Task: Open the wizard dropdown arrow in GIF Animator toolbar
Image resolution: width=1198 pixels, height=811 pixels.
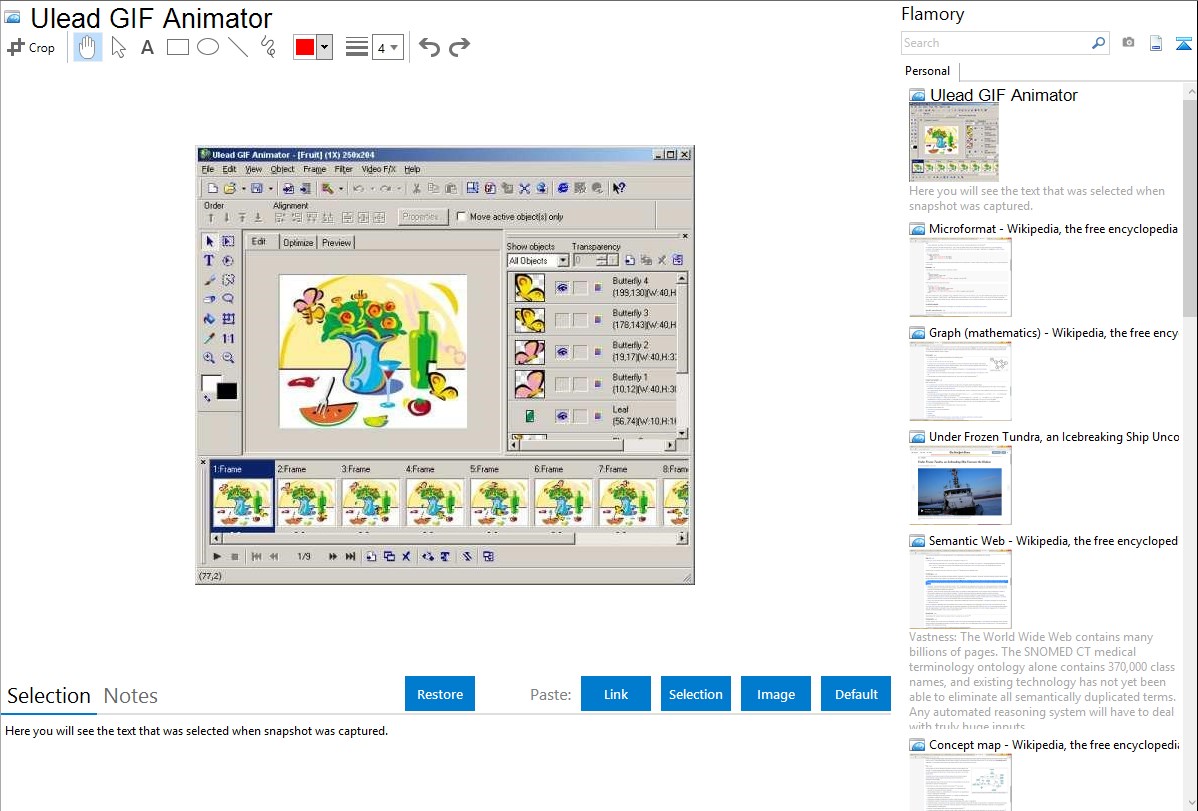Action: click(x=341, y=188)
